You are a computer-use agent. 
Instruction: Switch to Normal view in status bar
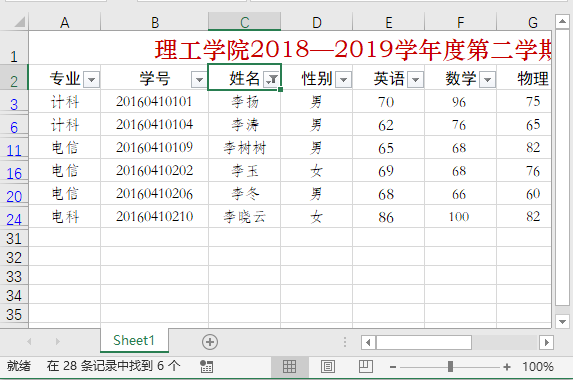pyautogui.click(x=289, y=366)
